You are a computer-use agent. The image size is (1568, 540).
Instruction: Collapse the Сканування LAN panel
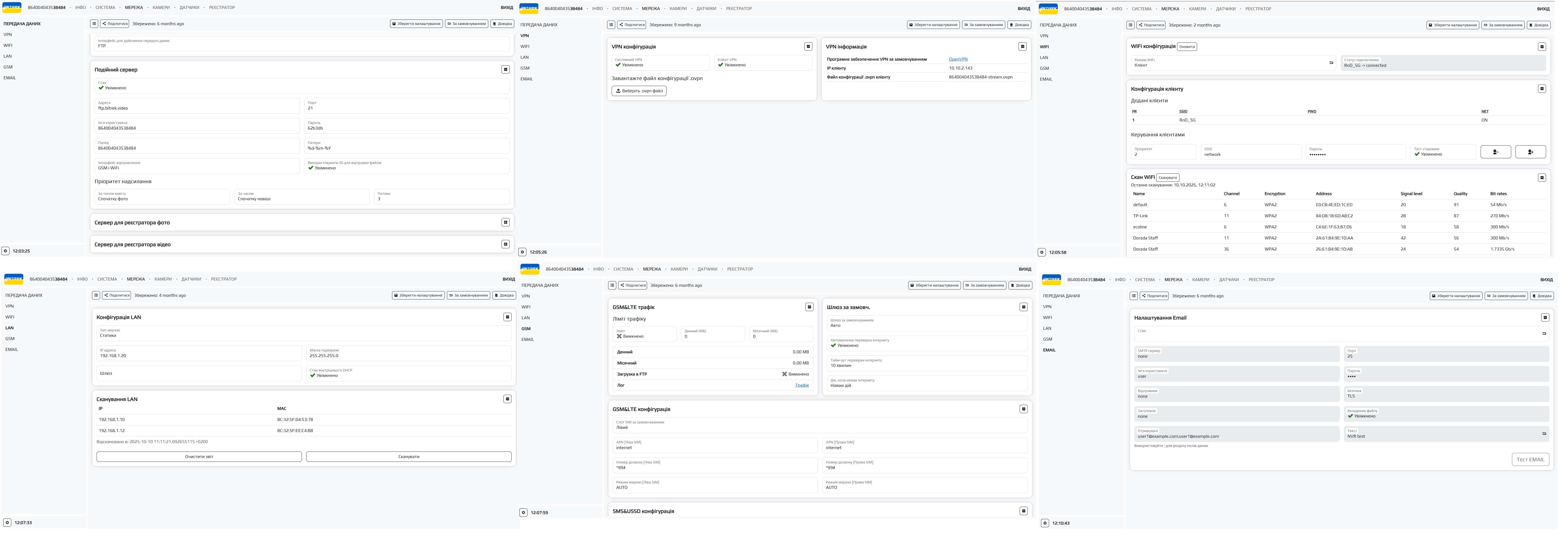tap(507, 399)
